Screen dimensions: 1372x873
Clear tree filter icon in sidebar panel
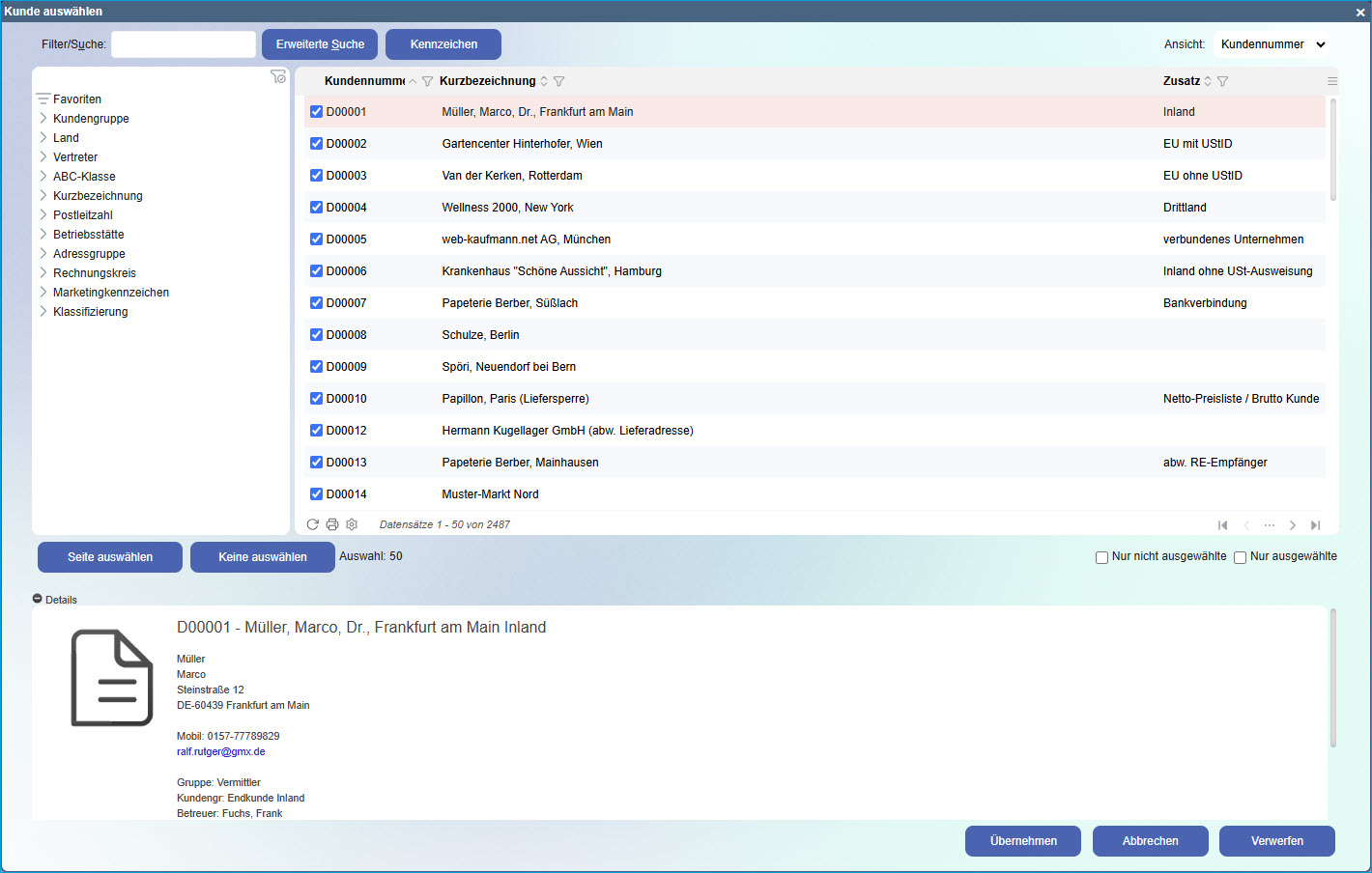[278, 77]
